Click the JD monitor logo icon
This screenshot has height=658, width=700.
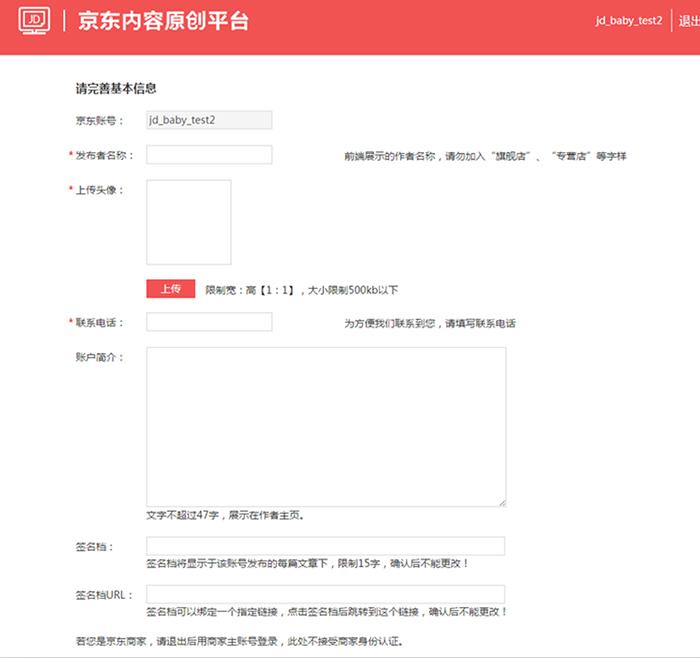(x=34, y=21)
